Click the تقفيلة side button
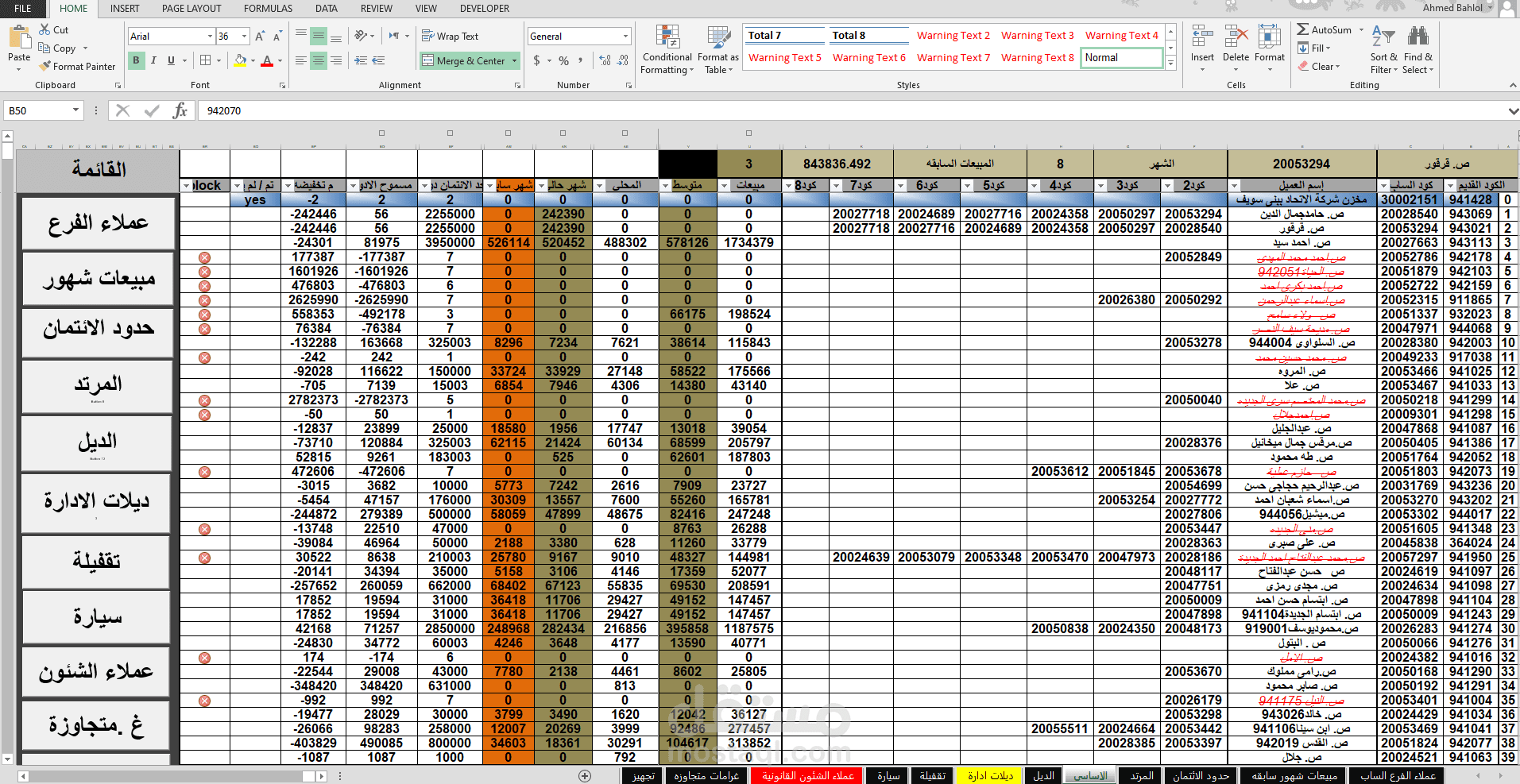This screenshot has width=1520, height=784. pyautogui.click(x=96, y=561)
